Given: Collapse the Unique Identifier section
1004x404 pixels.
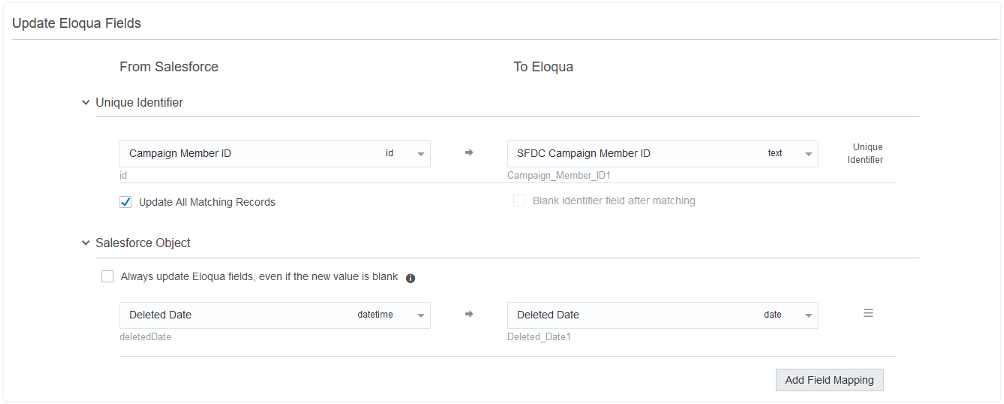Looking at the screenshot, I should coord(86,102).
